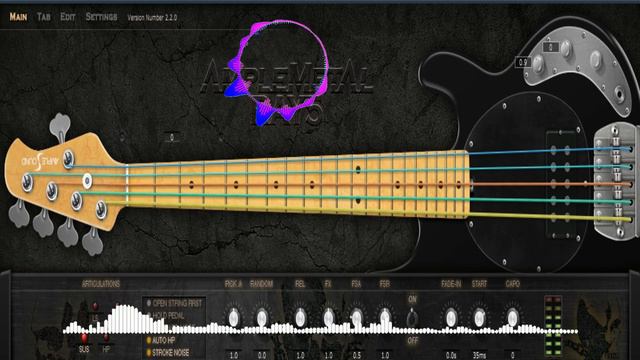640x360 pixels.
Task: Click the 0.0s Fade-In value field
Action: click(451, 355)
